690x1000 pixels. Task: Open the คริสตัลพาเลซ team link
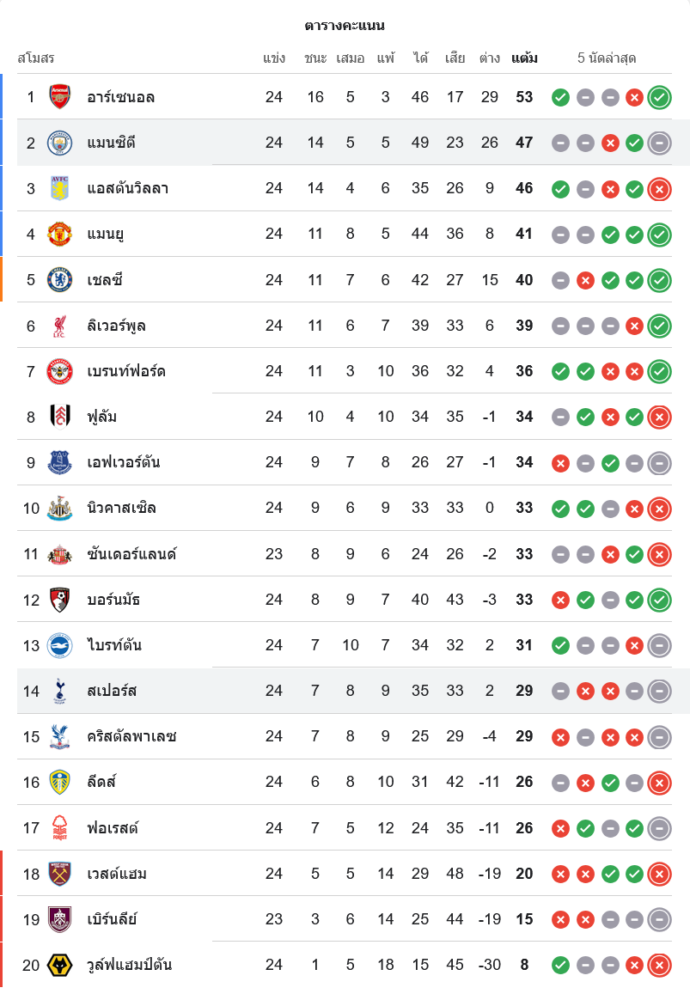tap(131, 737)
